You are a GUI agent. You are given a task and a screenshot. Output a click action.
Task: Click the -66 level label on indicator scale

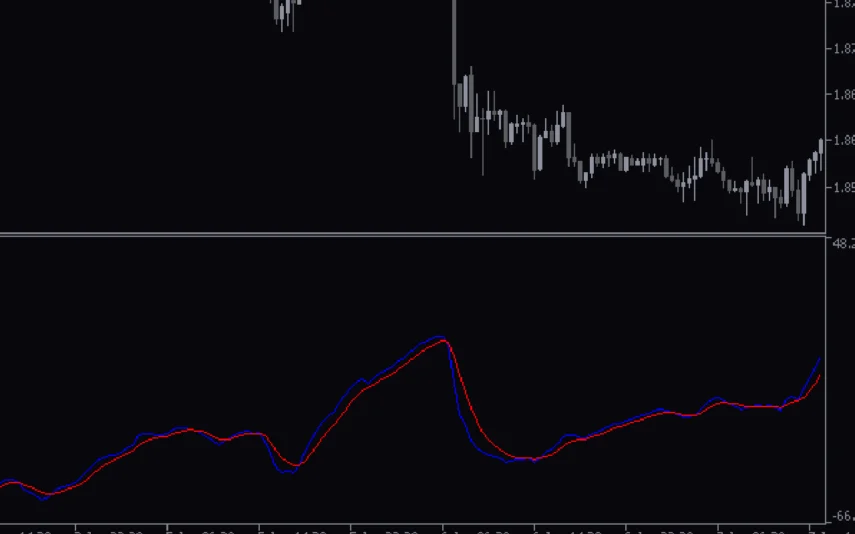(843, 516)
